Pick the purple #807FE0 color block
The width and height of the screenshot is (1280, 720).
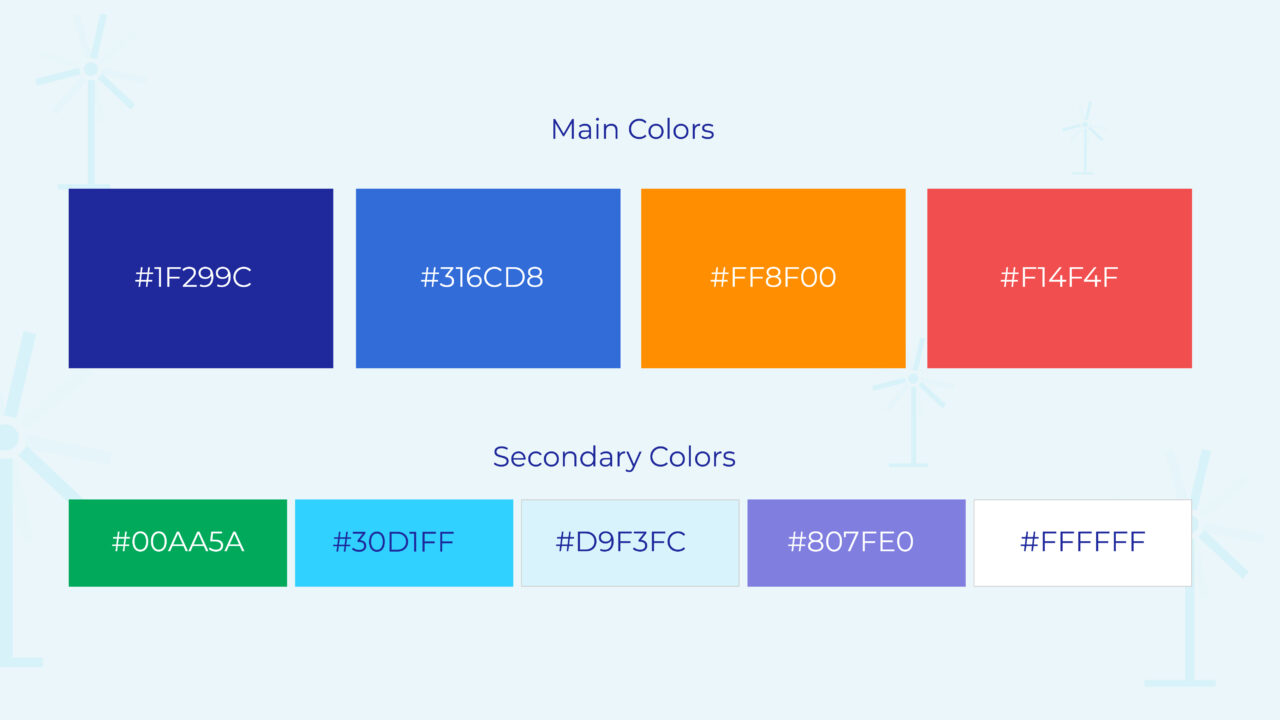point(856,543)
